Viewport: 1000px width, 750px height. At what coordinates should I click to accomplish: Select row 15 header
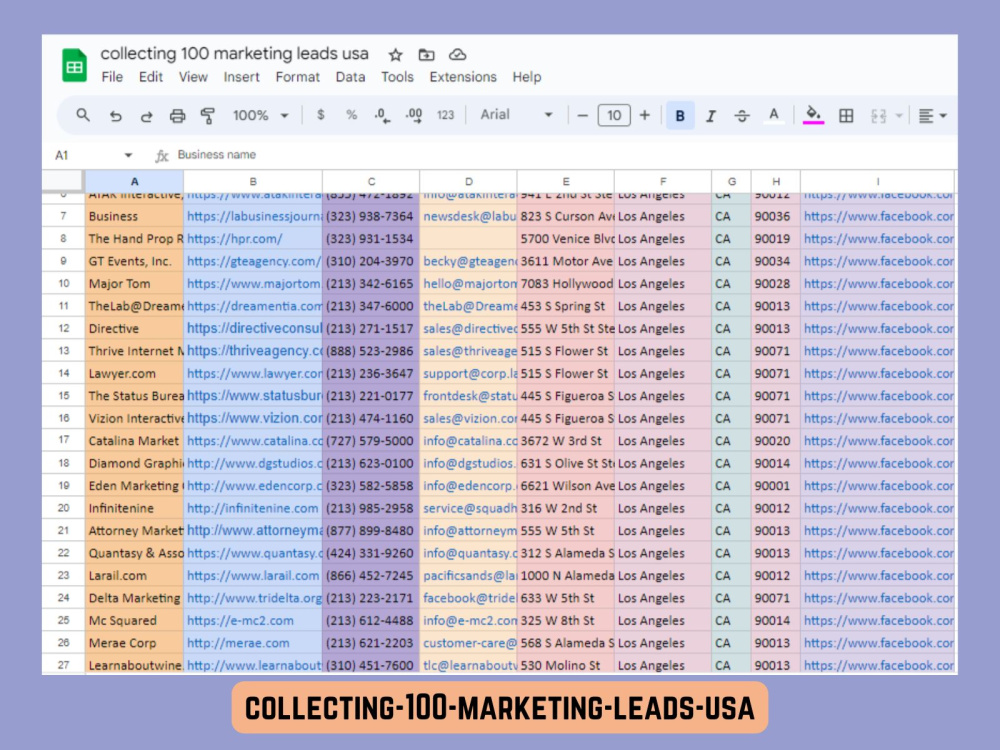(x=63, y=395)
